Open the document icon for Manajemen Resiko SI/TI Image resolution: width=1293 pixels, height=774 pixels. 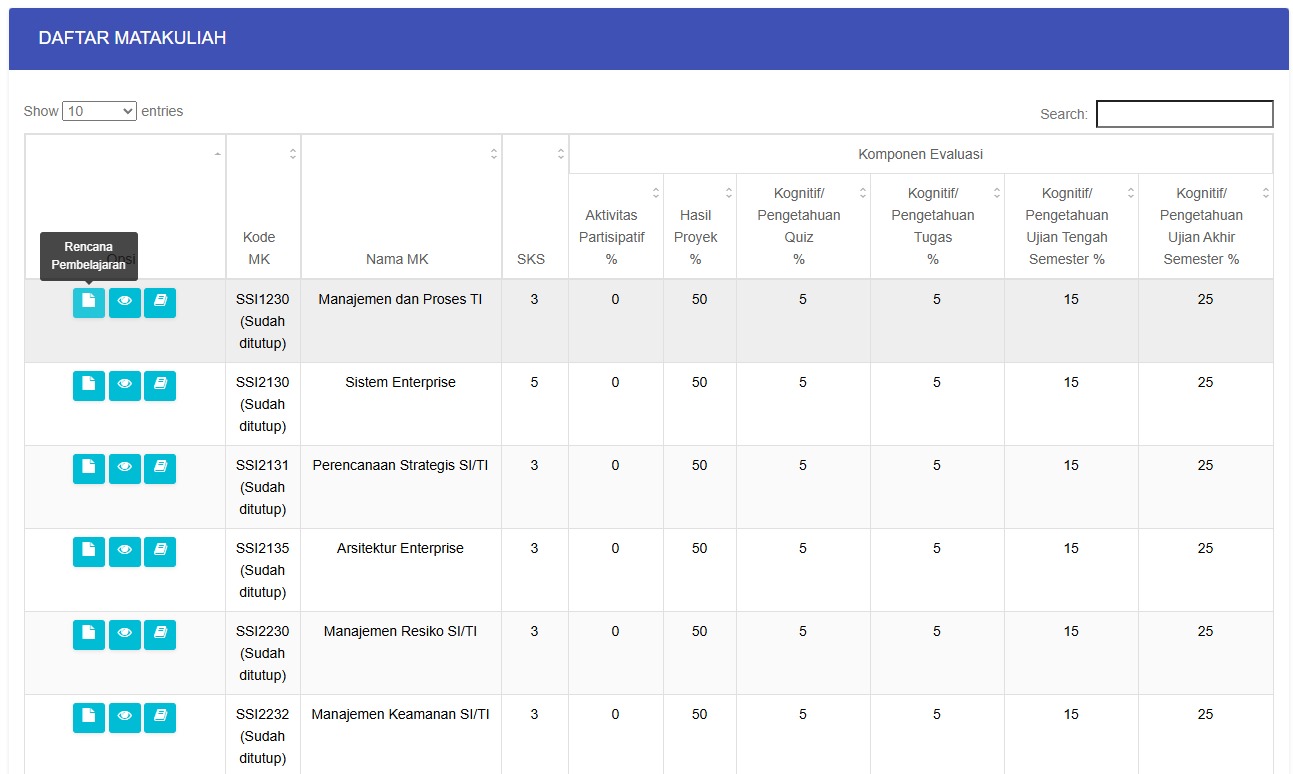89,635
